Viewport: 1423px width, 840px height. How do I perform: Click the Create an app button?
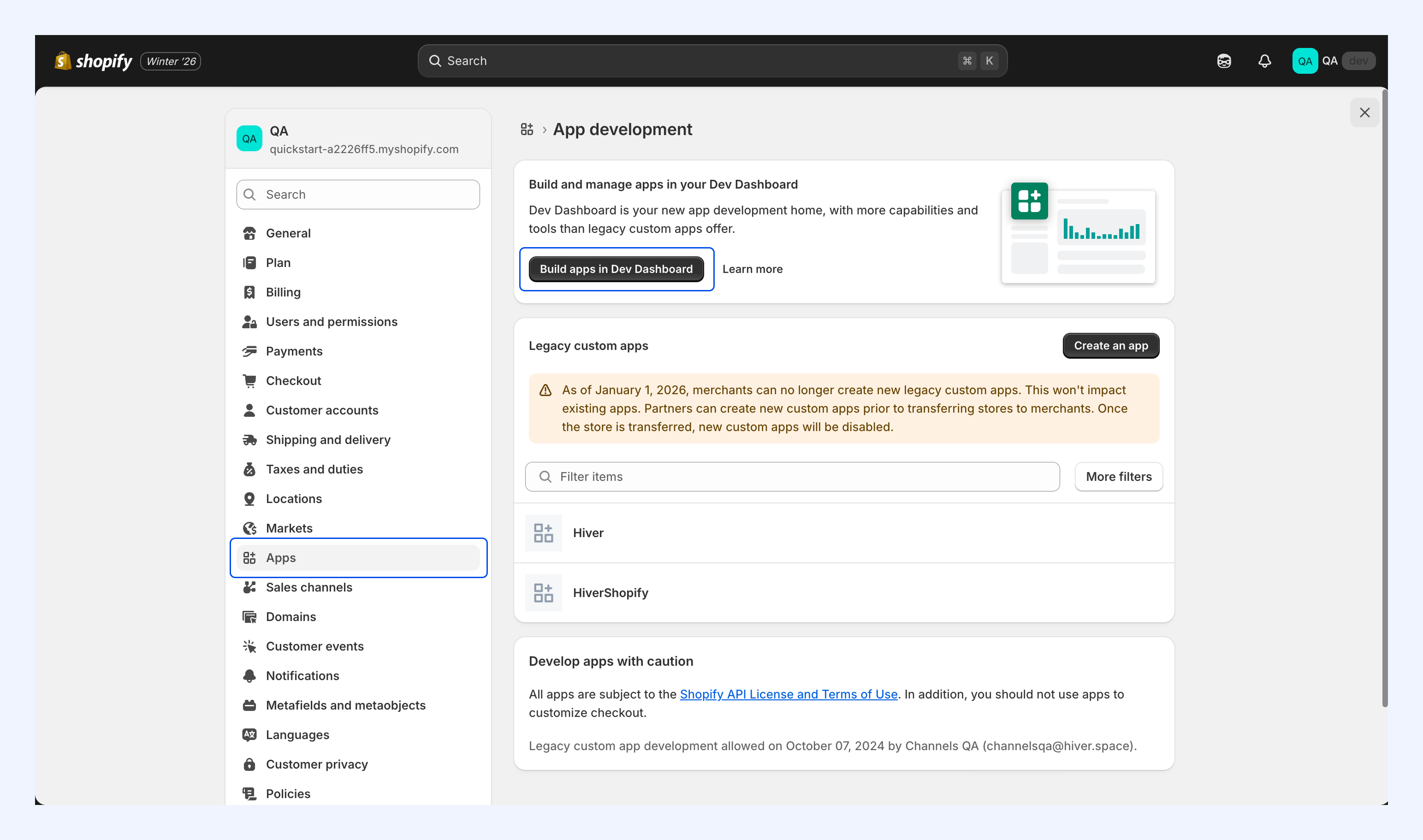click(1110, 345)
